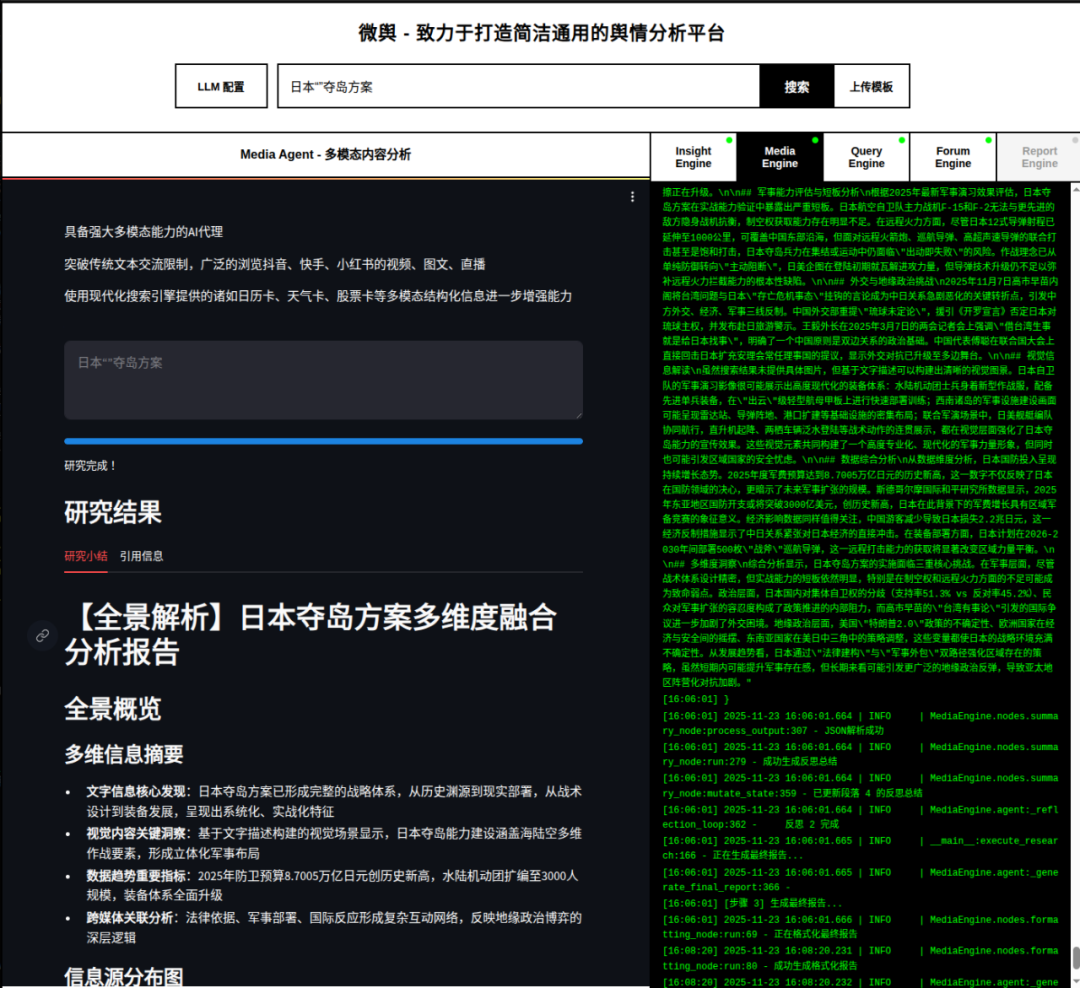Screen dimensions: 1080x988
Task: Click the 微舆 platform title heading
Action: pyautogui.click(x=541, y=33)
